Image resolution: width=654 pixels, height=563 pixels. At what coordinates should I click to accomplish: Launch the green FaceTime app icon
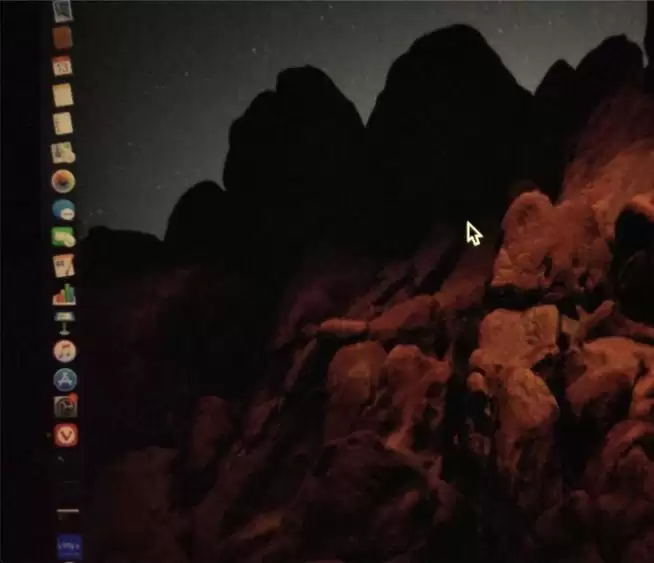[x=64, y=237]
